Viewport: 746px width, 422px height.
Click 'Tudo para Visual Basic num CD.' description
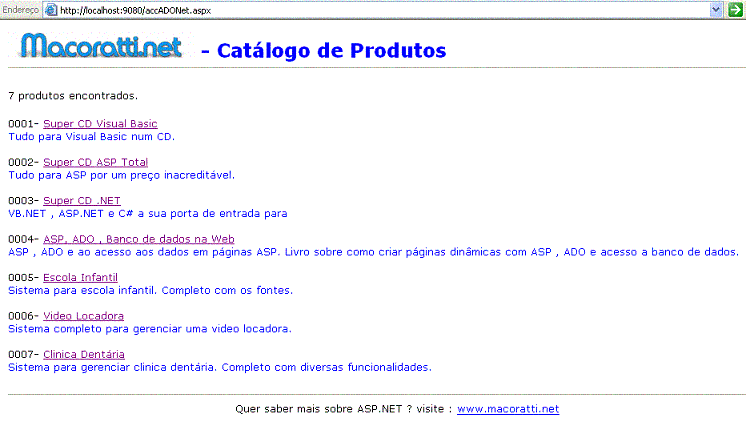tap(91, 137)
